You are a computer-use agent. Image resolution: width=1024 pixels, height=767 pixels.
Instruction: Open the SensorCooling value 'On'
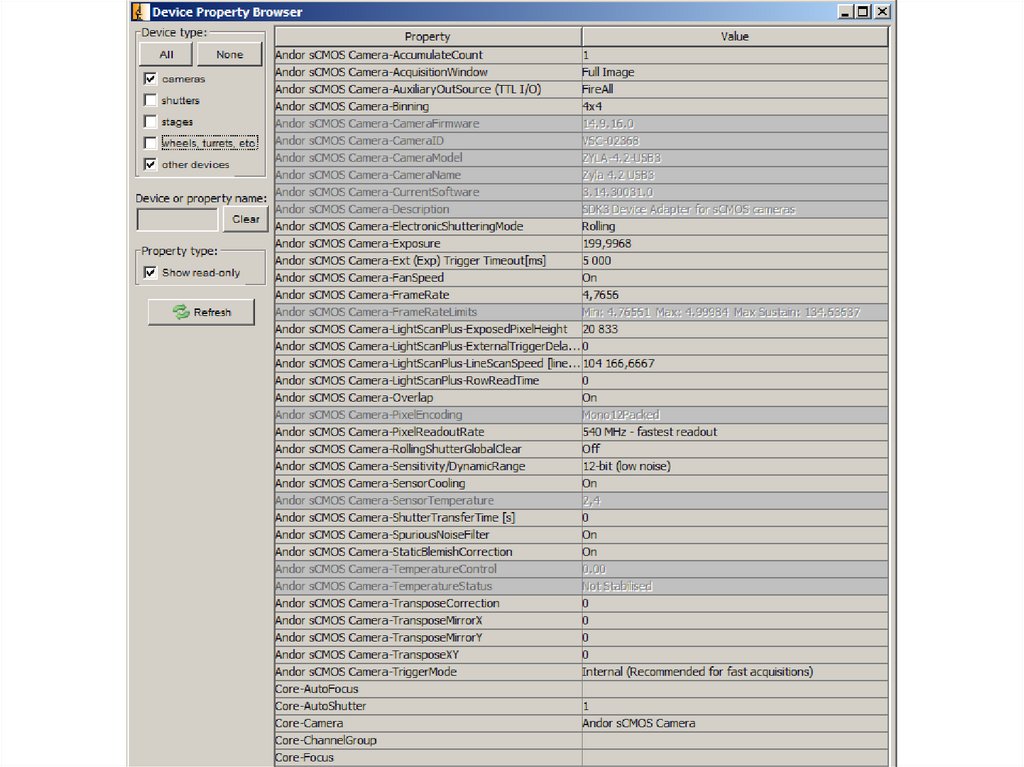[x=735, y=483]
